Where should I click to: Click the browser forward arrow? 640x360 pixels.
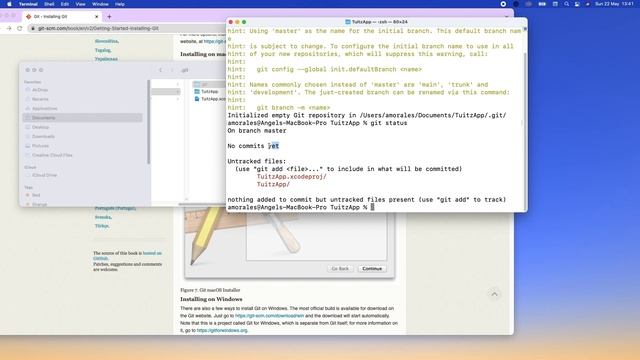[9, 28]
